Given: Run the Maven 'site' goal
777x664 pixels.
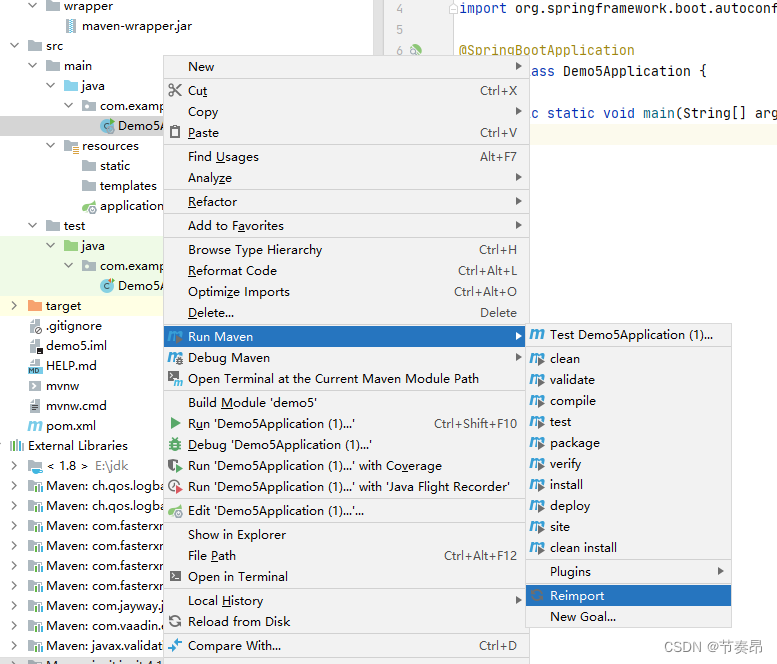Looking at the screenshot, I should (628, 527).
